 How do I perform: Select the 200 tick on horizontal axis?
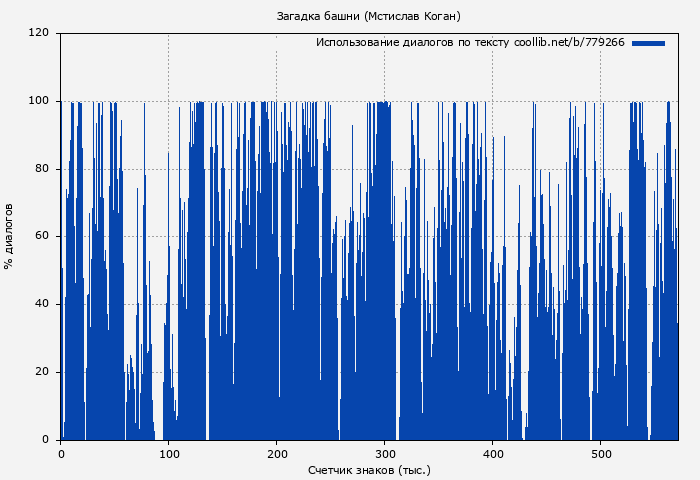(x=276, y=454)
